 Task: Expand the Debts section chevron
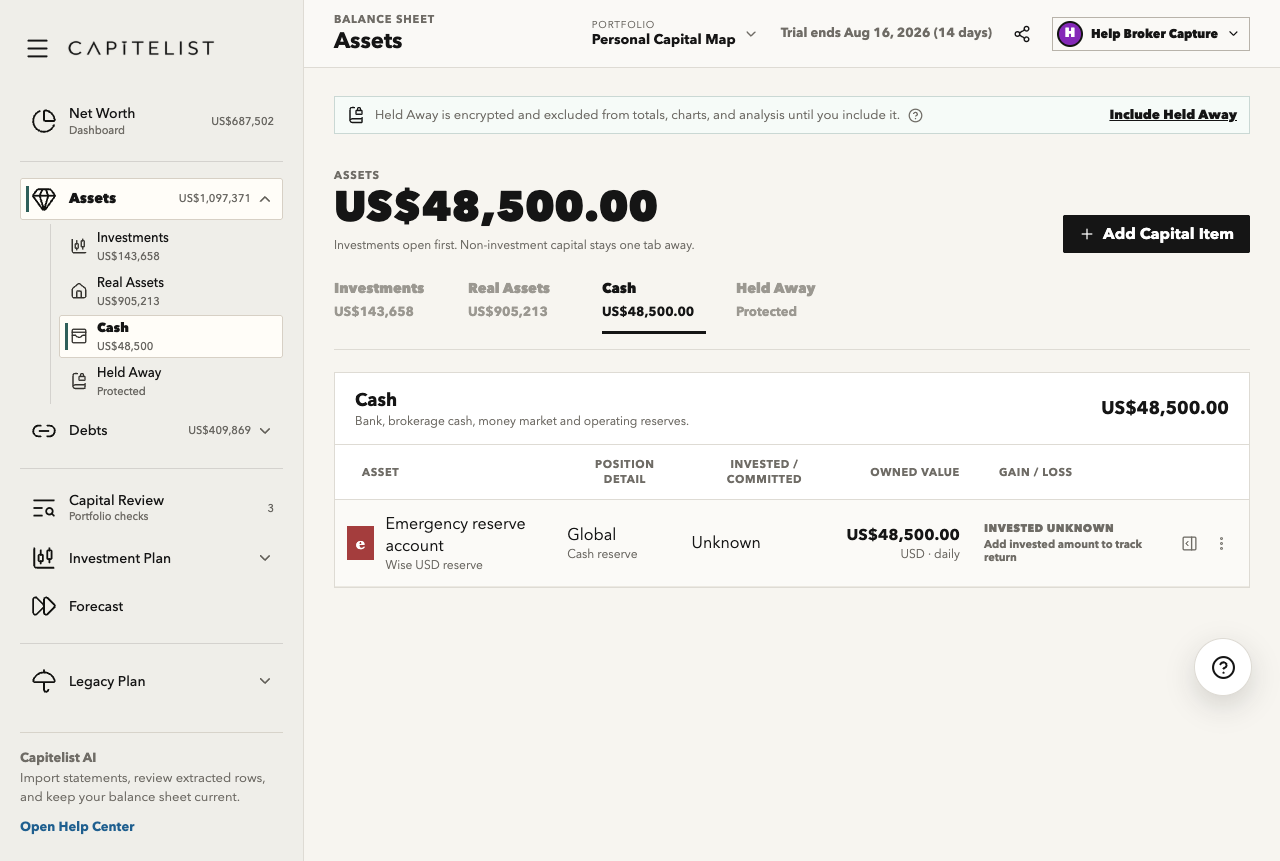[265, 431]
